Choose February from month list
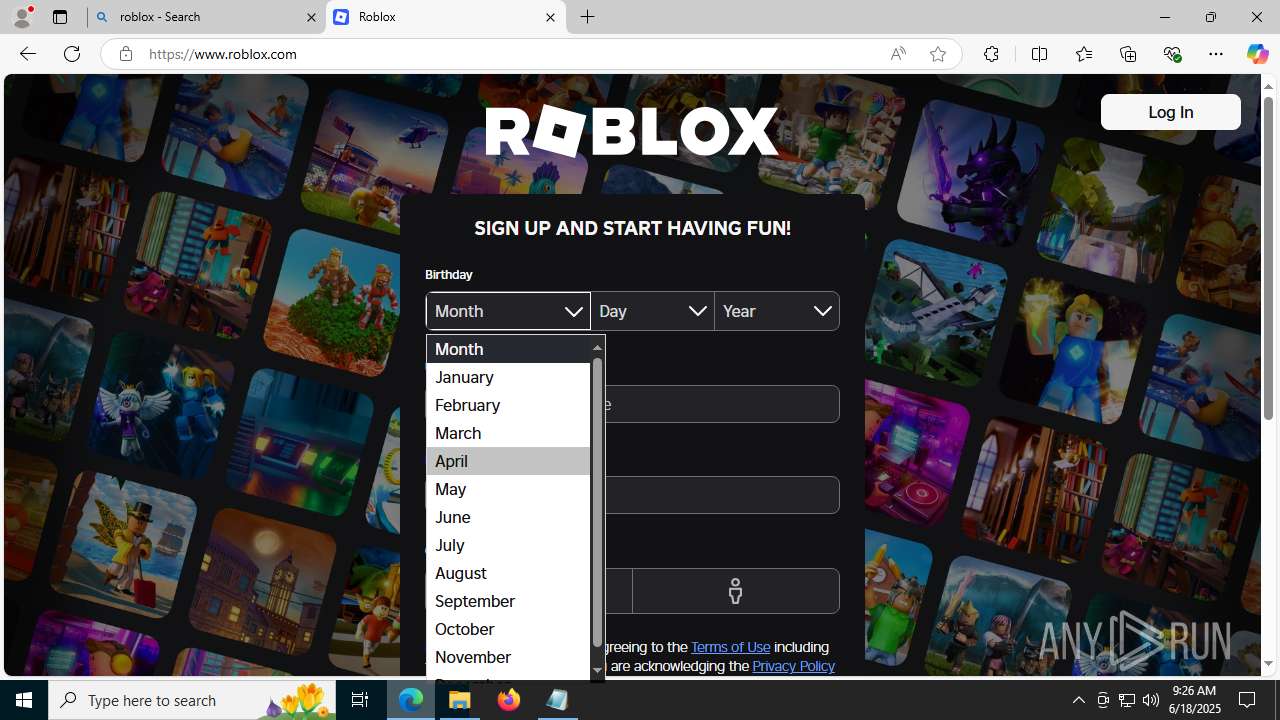 508,405
